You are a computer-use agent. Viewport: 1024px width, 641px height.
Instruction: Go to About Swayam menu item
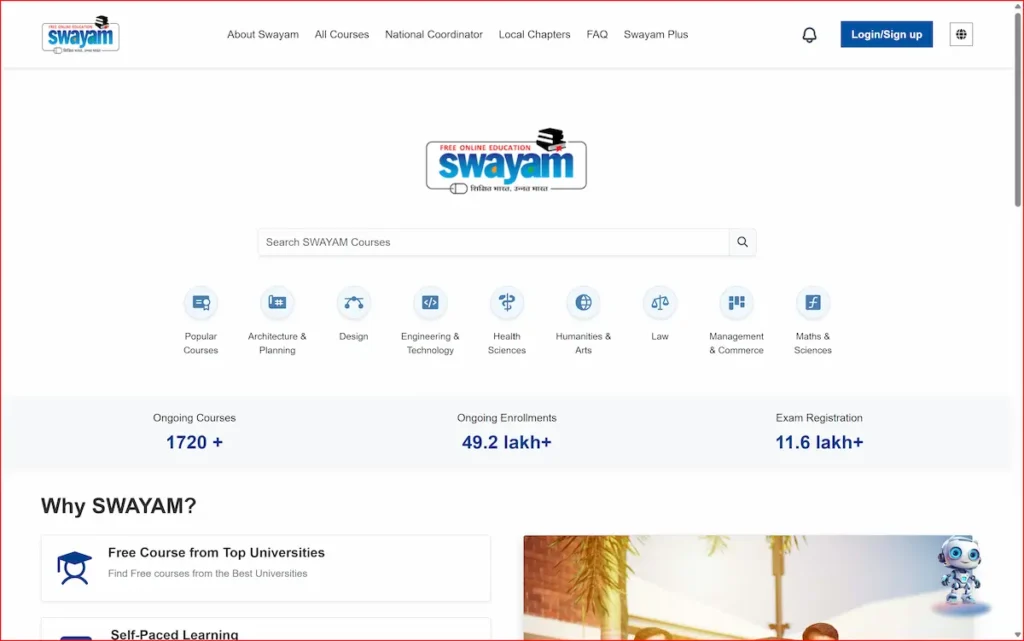[x=263, y=35]
